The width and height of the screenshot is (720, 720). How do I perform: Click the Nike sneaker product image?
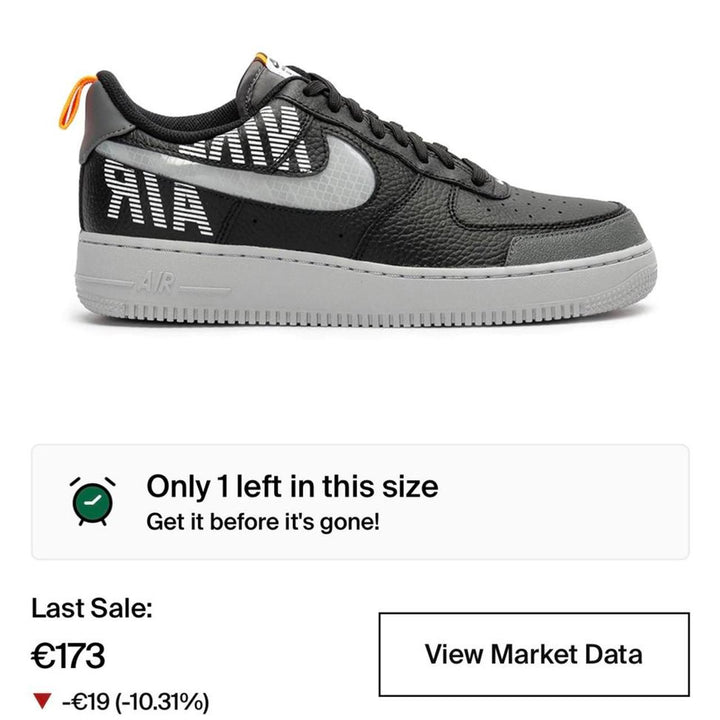point(357,191)
